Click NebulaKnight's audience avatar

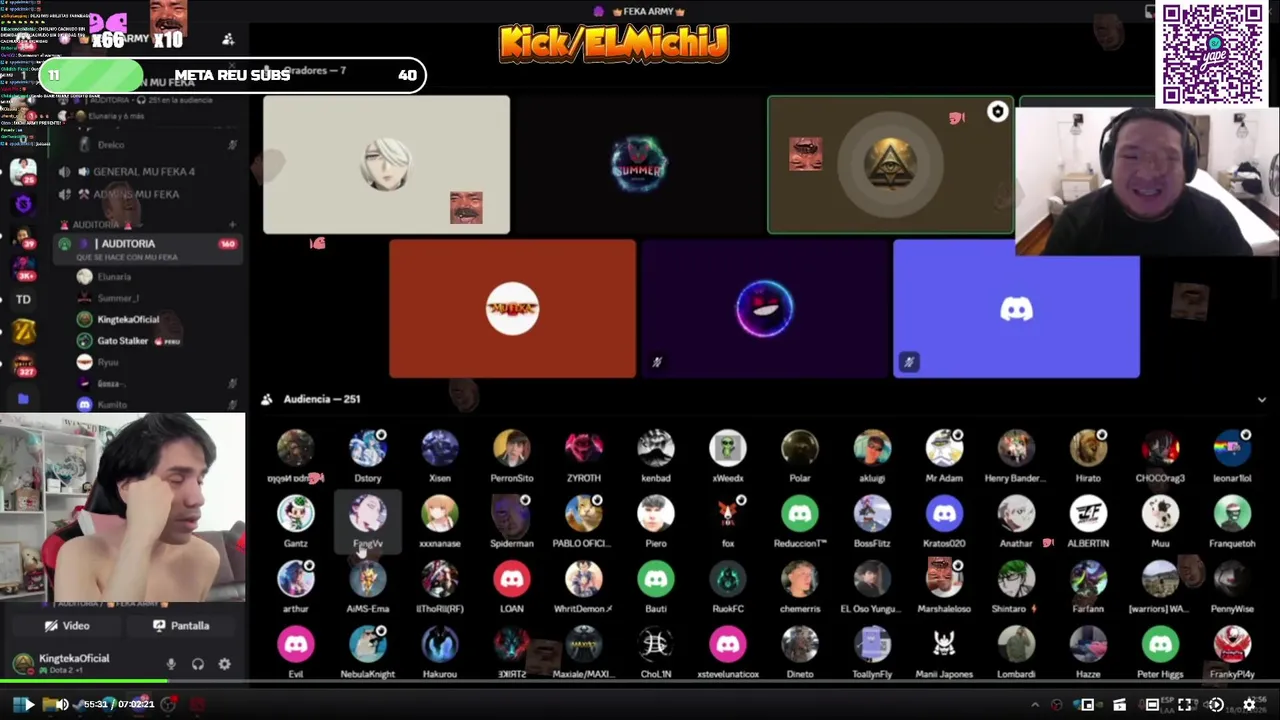click(367, 644)
